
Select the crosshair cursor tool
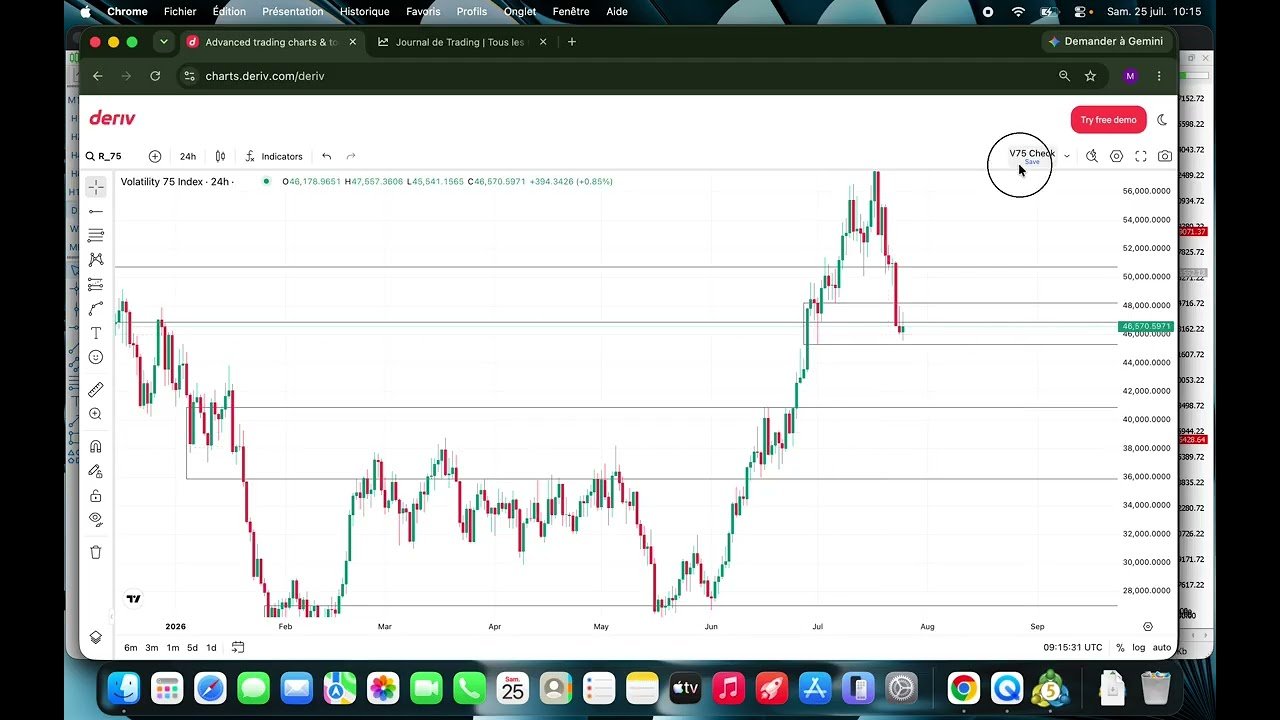click(x=96, y=187)
